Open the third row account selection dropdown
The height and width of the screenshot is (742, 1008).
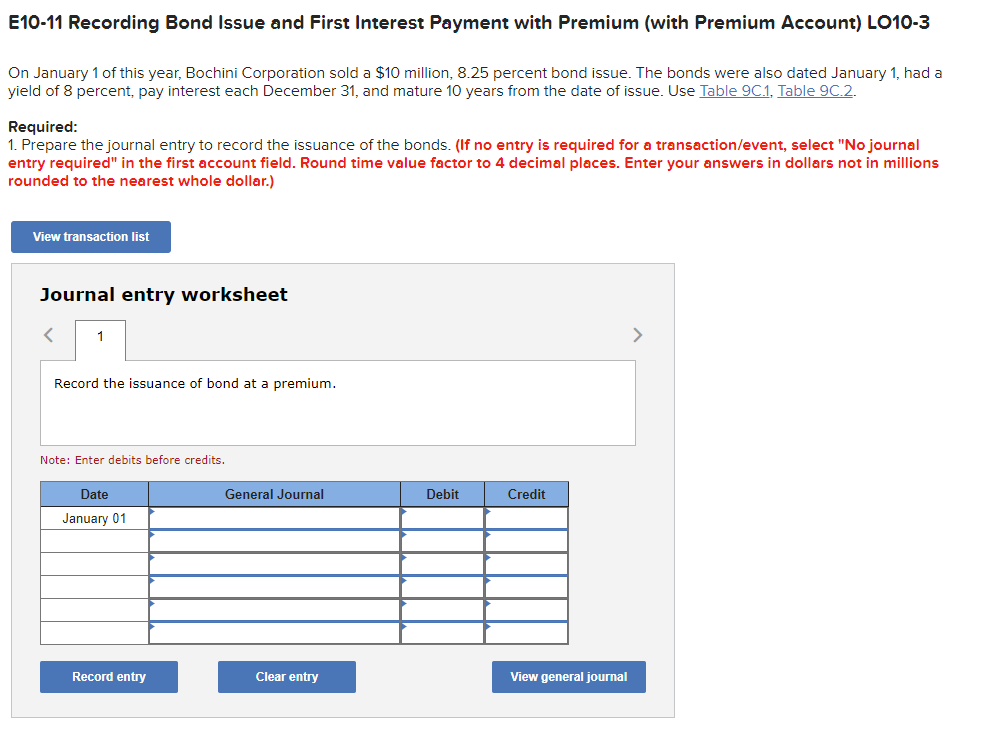tap(274, 563)
